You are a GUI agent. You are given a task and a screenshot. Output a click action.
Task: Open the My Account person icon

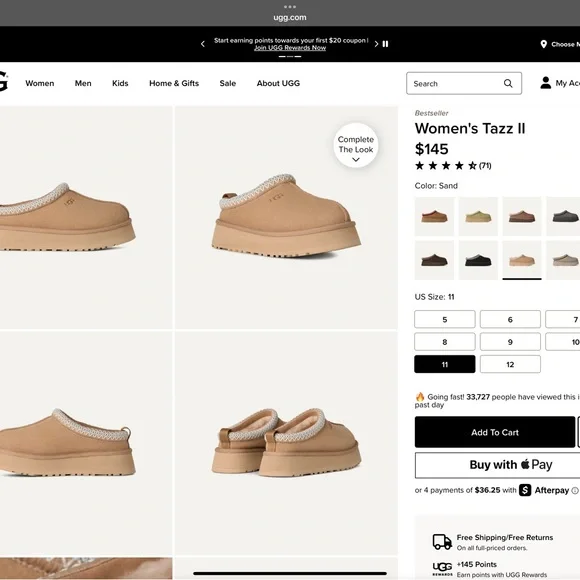click(545, 82)
